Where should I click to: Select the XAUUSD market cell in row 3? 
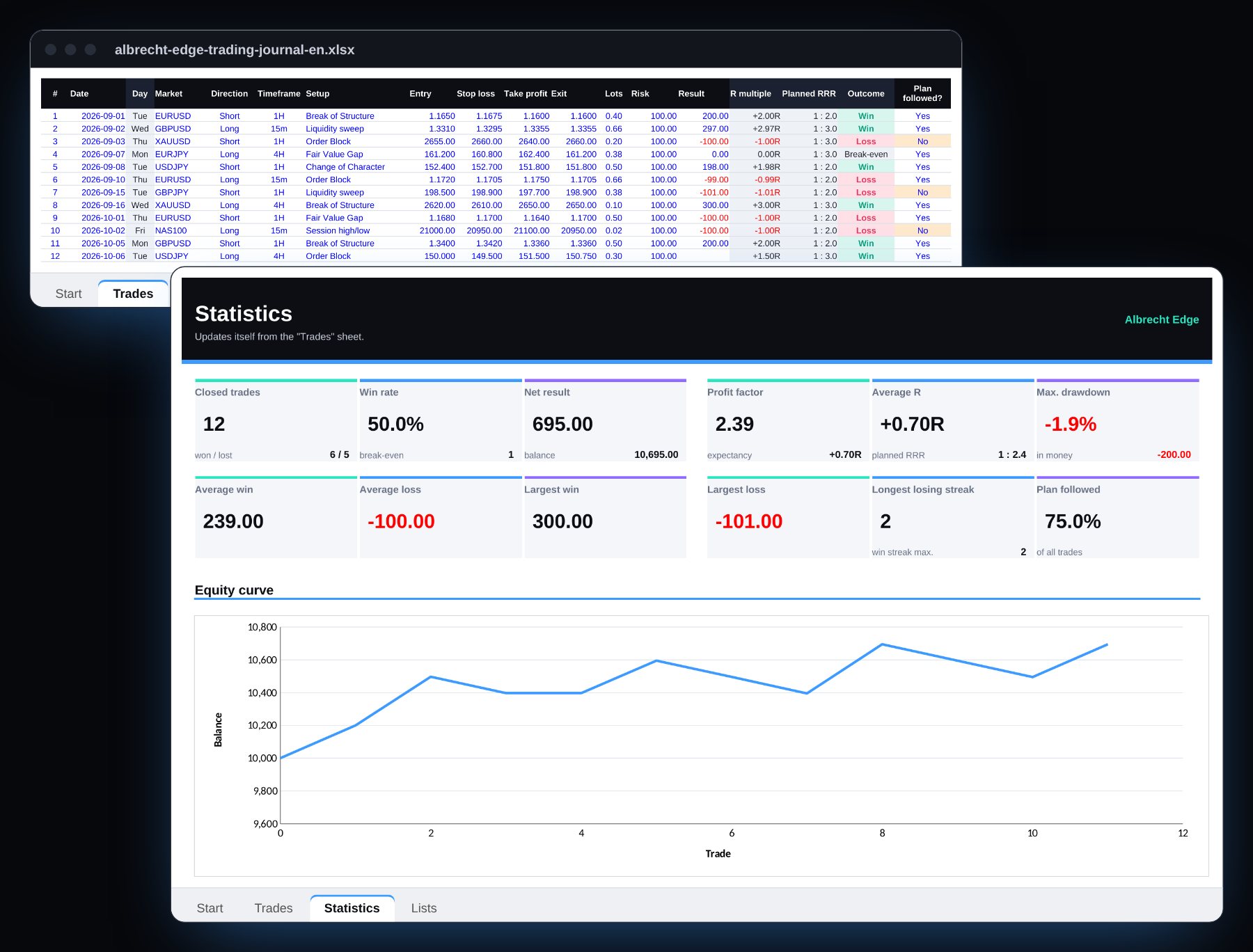[x=173, y=141]
